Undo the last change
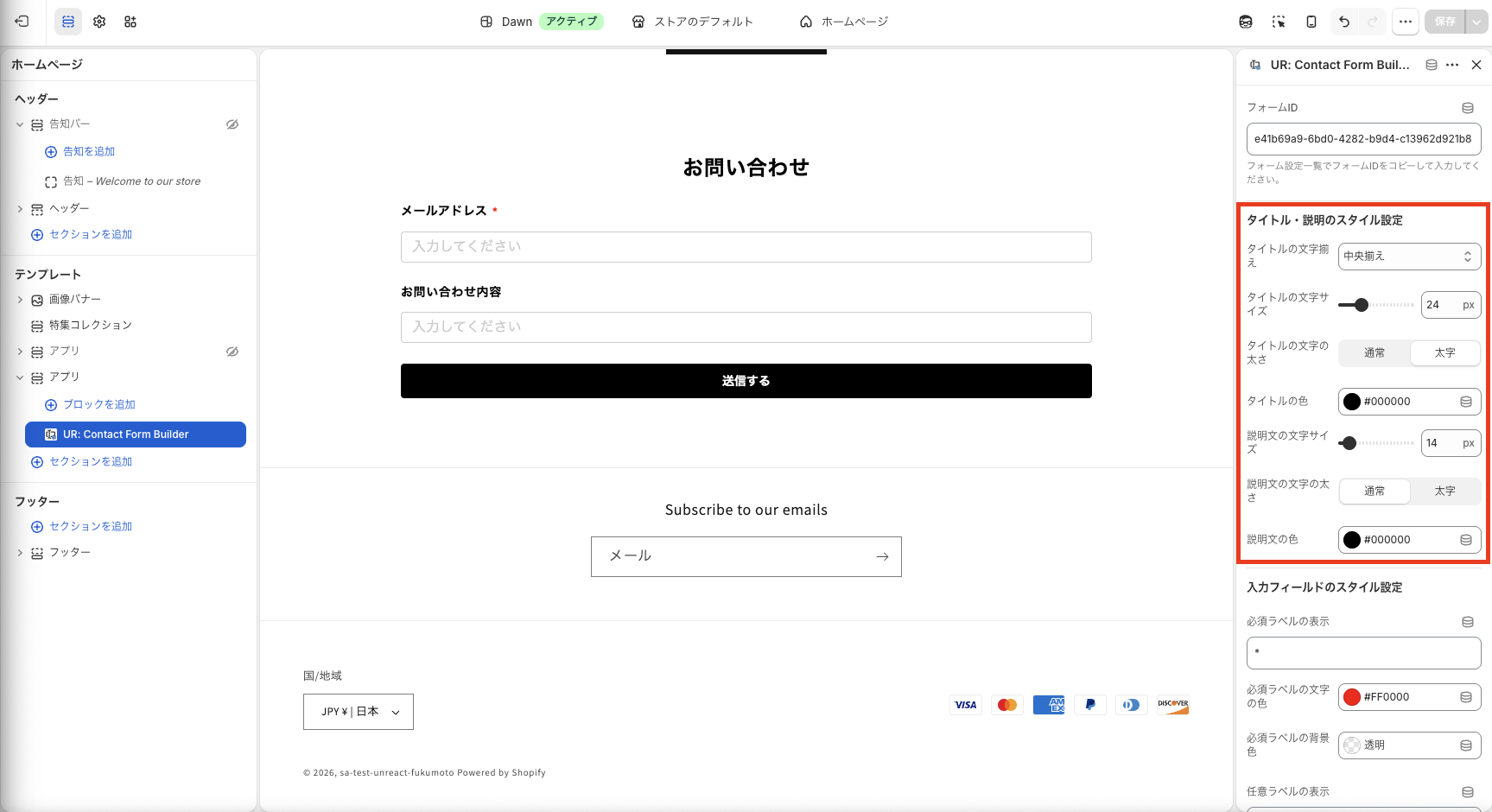The image size is (1492, 812). 1344,22
